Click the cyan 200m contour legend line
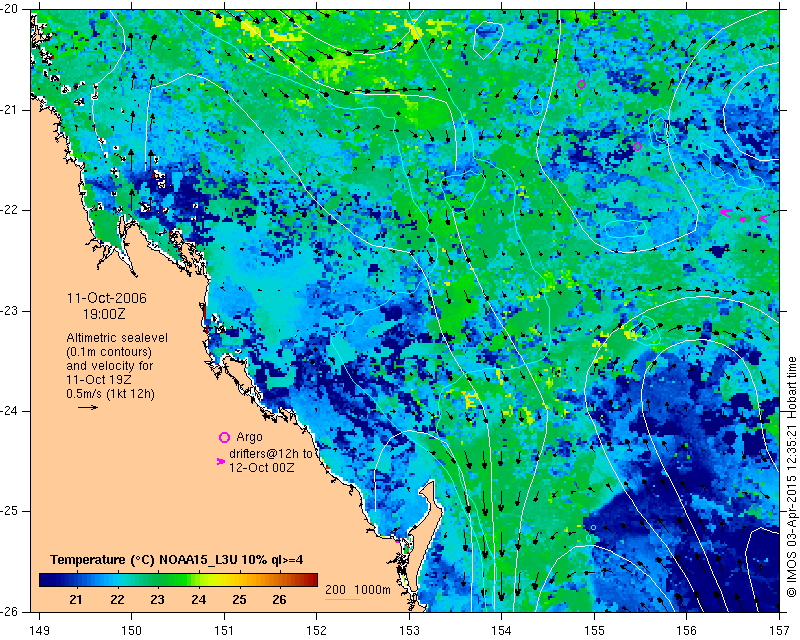800x640 pixels. [342, 599]
